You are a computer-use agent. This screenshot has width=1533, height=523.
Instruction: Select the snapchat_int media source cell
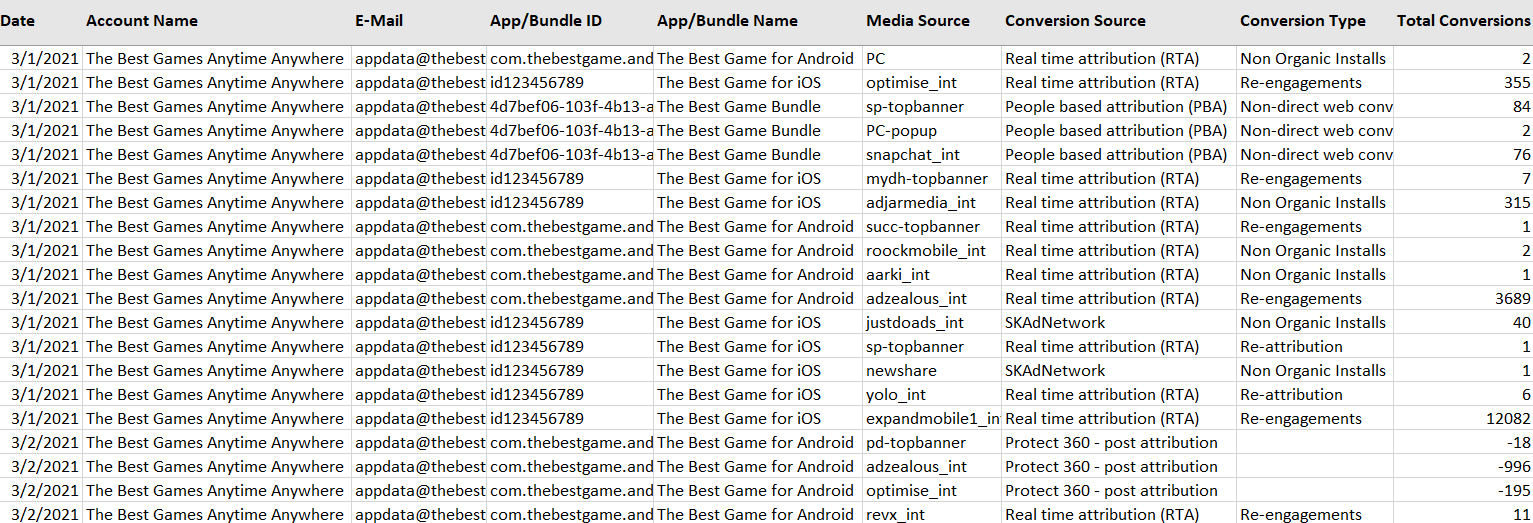(x=912, y=155)
